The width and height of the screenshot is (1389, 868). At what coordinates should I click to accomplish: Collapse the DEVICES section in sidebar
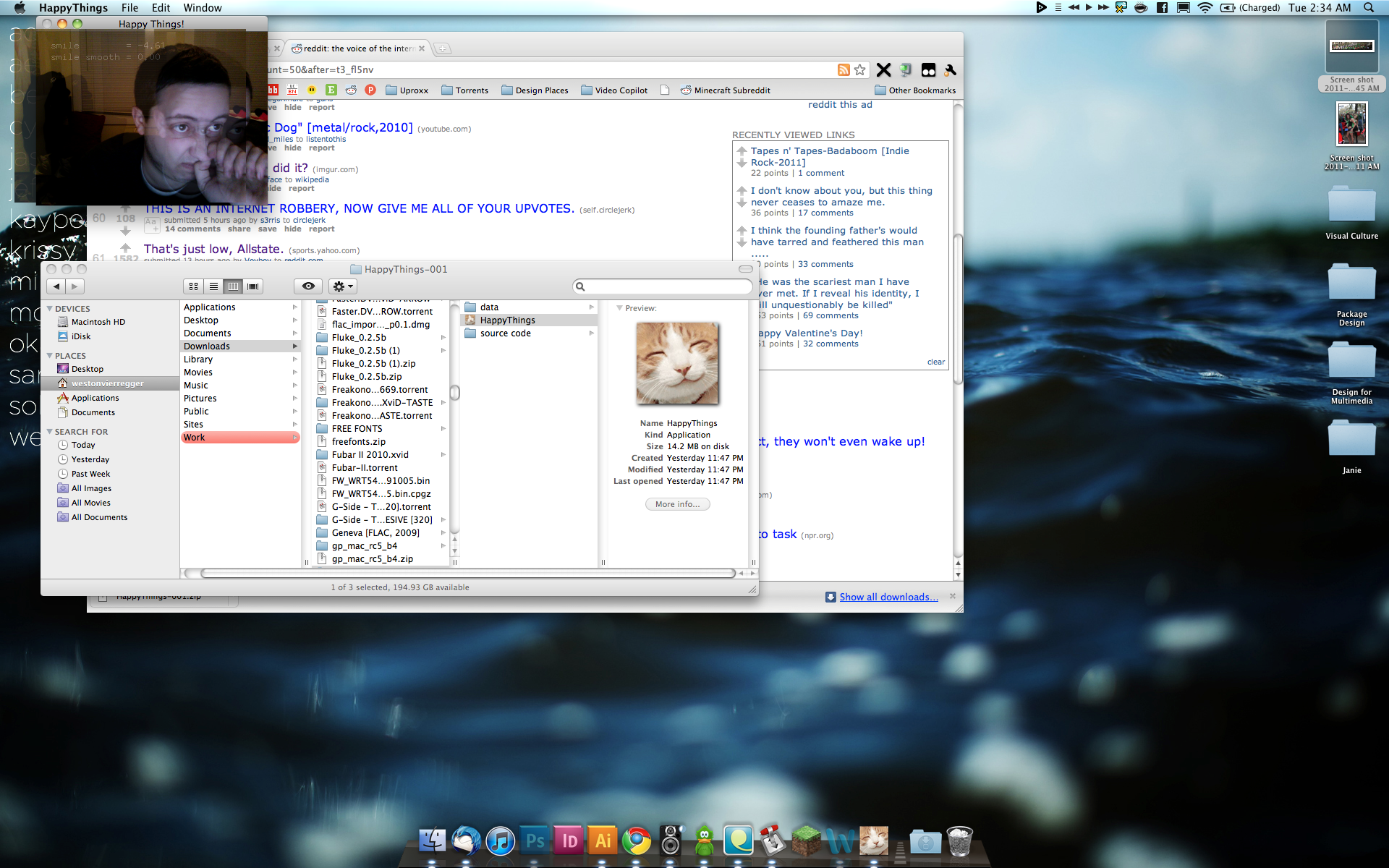coord(50,309)
